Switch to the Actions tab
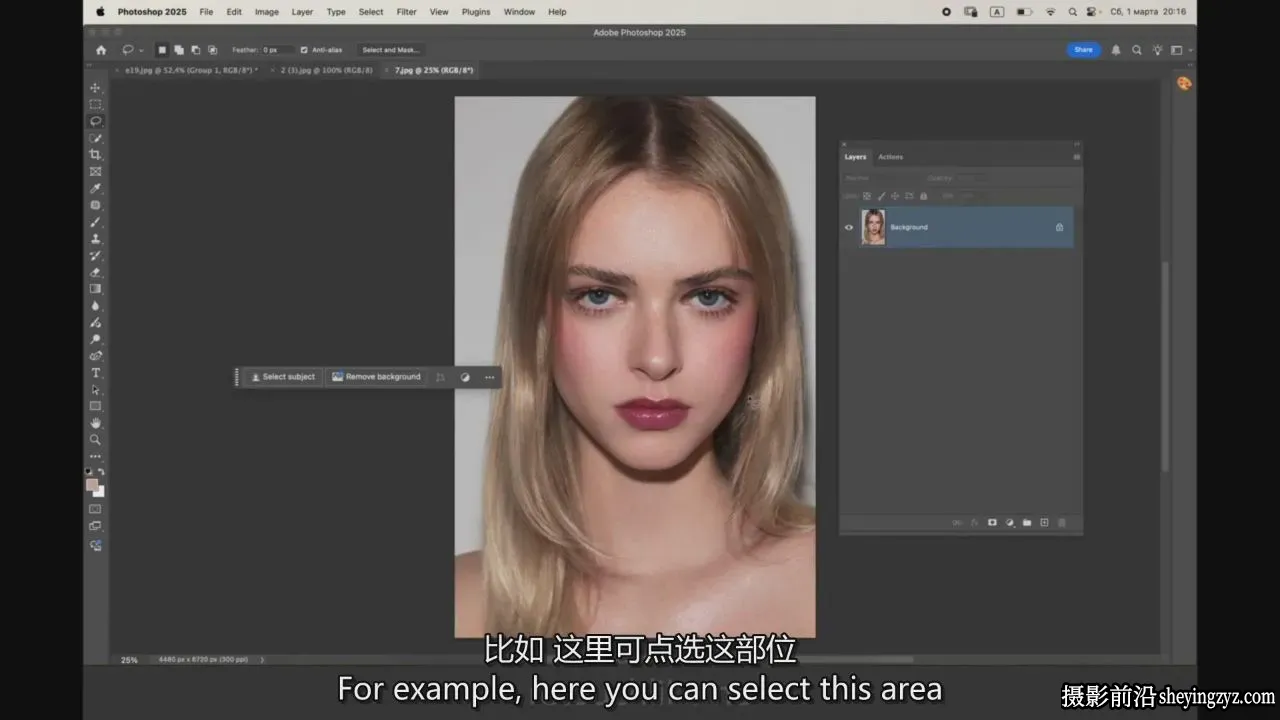This screenshot has width=1280, height=720. pos(890,157)
